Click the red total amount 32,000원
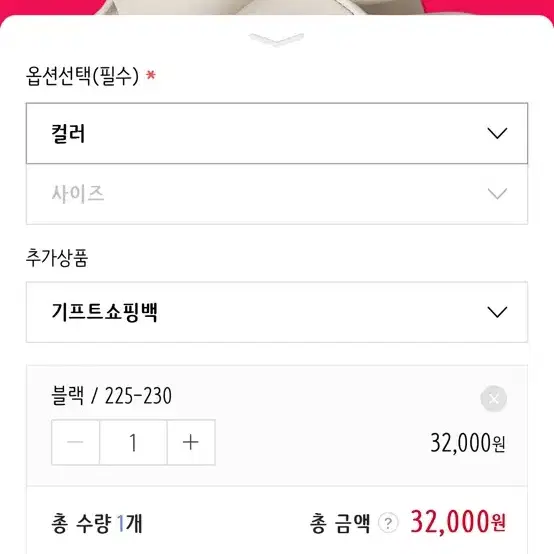Screen dimensions: 554x554 click(x=458, y=522)
